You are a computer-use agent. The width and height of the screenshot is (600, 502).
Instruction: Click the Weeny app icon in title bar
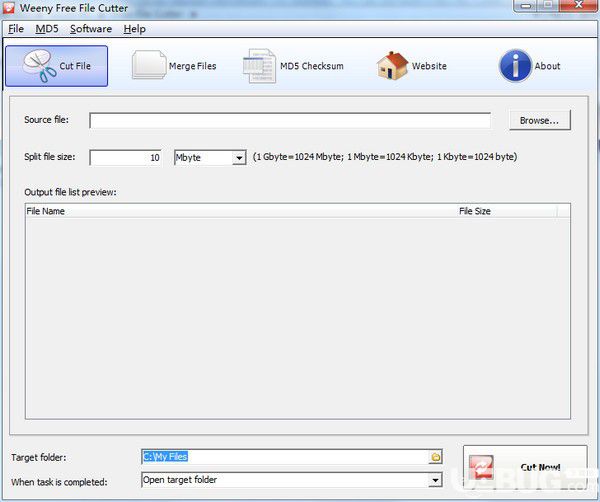tap(8, 8)
